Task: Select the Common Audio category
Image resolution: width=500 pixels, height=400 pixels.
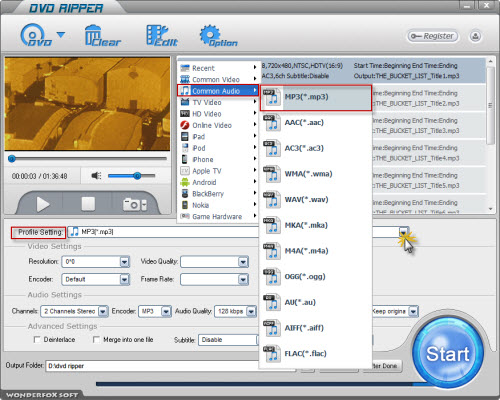Action: tap(218, 91)
